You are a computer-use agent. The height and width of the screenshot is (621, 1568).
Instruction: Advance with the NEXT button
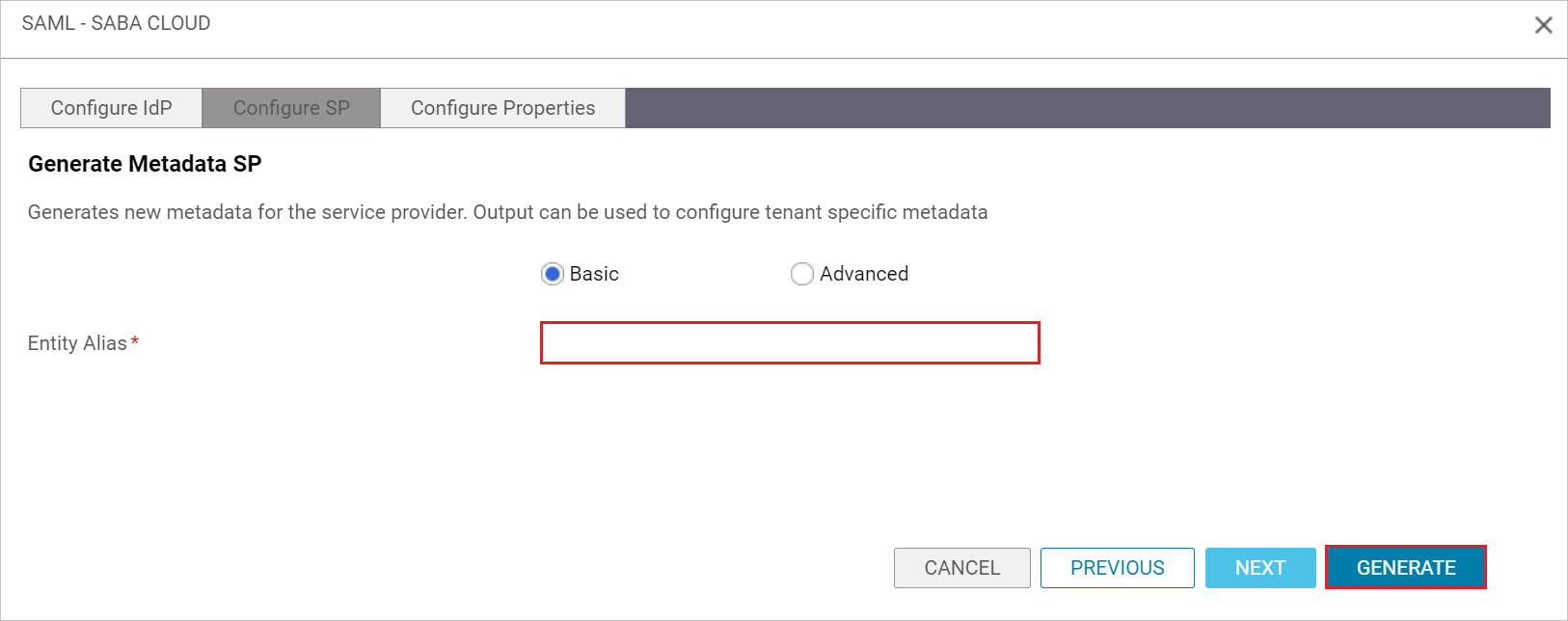point(1259,568)
